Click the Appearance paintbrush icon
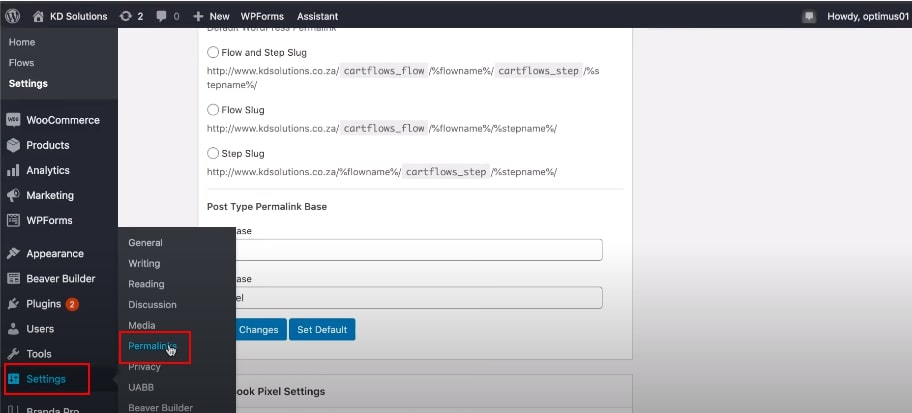 (13, 254)
